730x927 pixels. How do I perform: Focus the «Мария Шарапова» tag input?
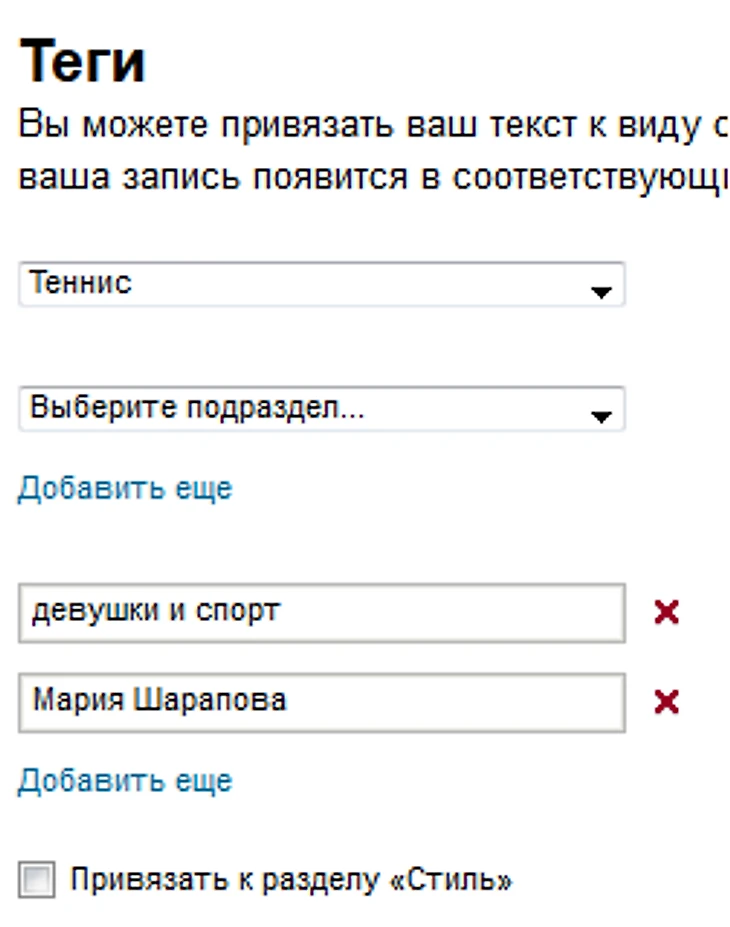322,702
